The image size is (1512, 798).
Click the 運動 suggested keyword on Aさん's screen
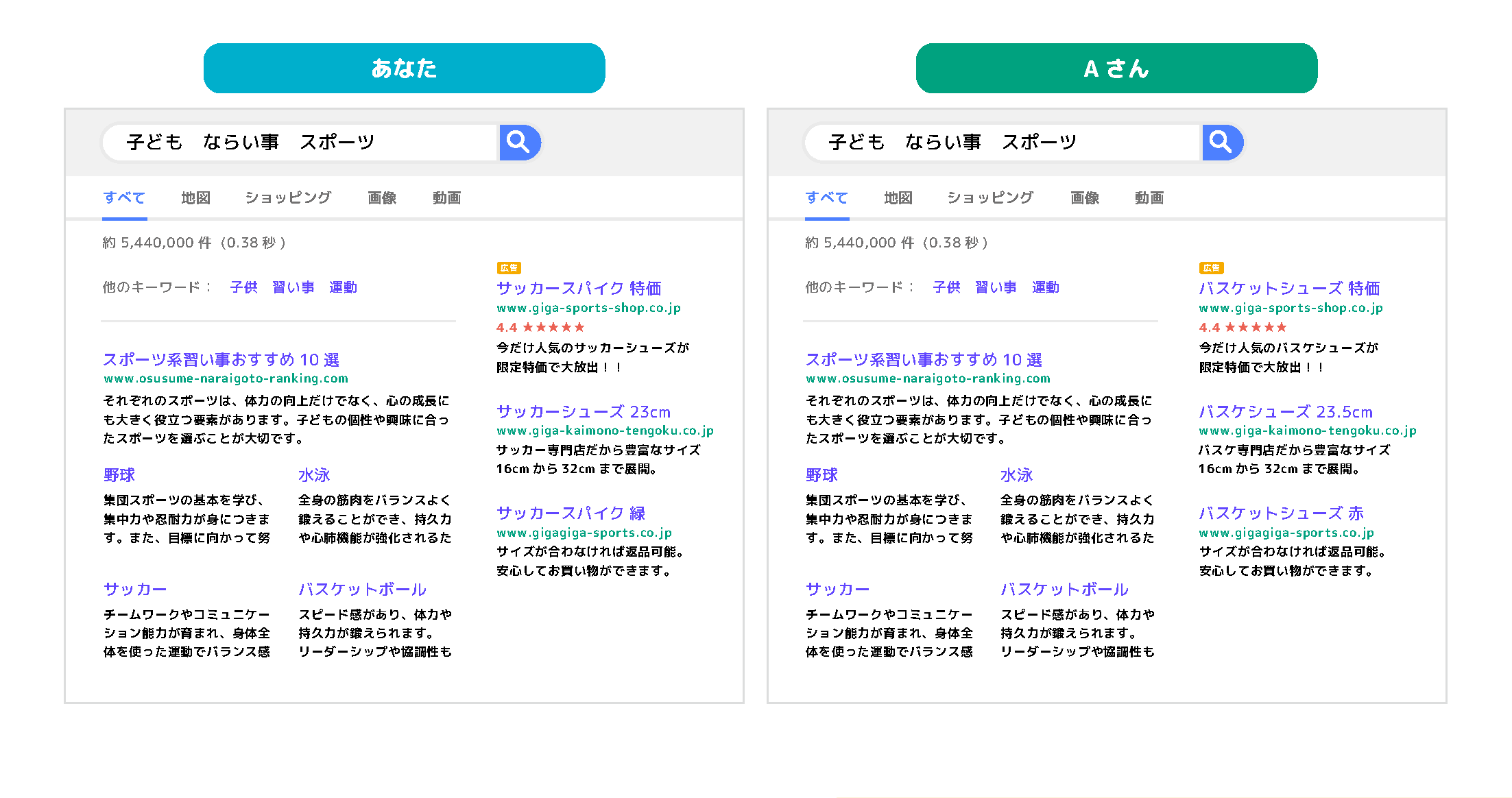(x=1045, y=287)
